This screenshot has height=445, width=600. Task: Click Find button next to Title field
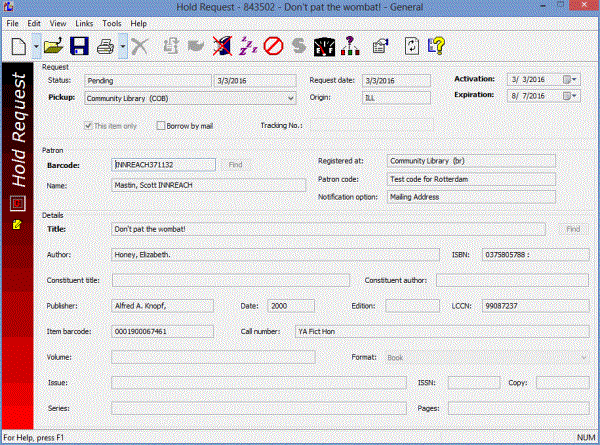point(572,229)
